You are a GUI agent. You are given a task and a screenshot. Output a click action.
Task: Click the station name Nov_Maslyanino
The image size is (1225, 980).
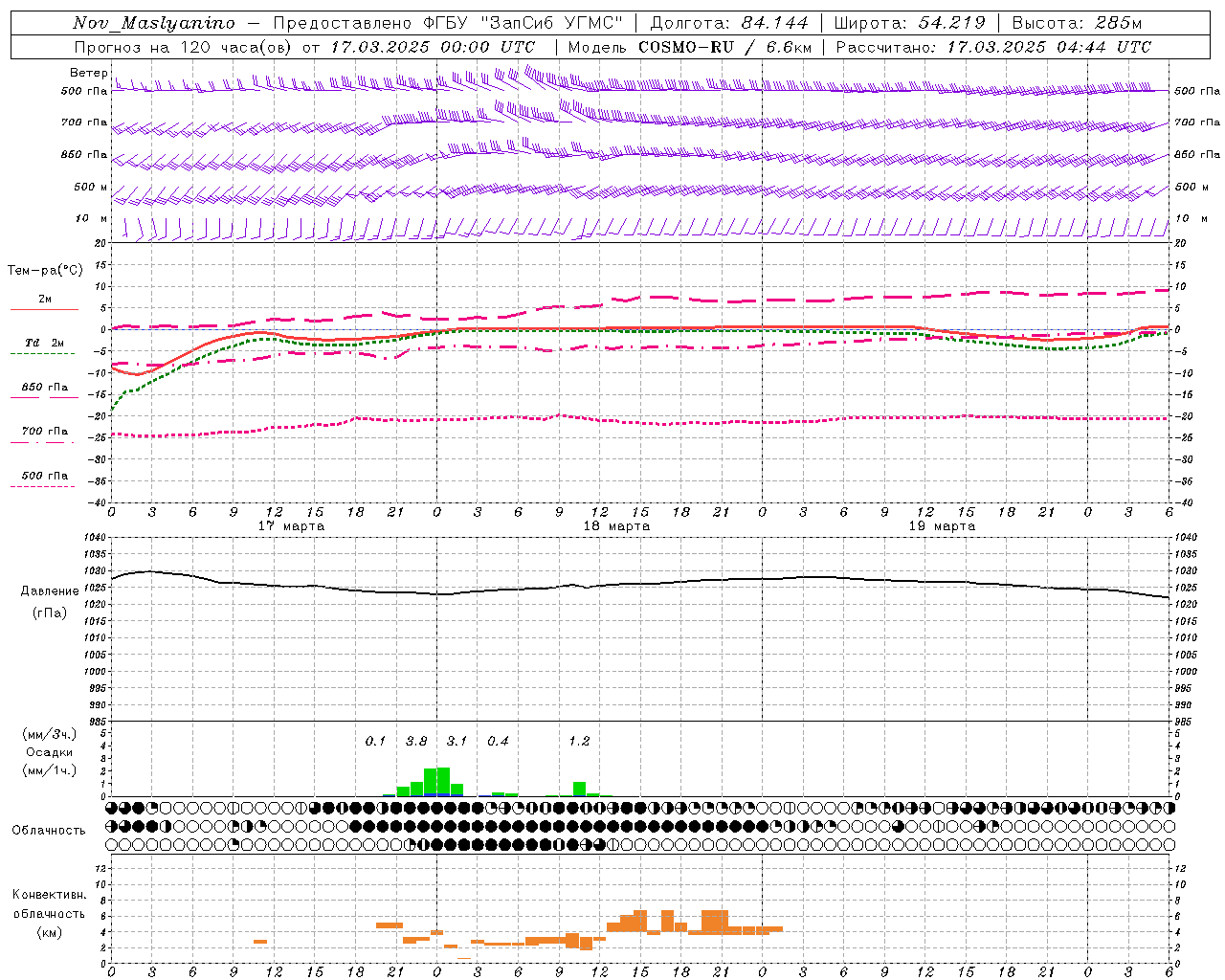(154, 23)
